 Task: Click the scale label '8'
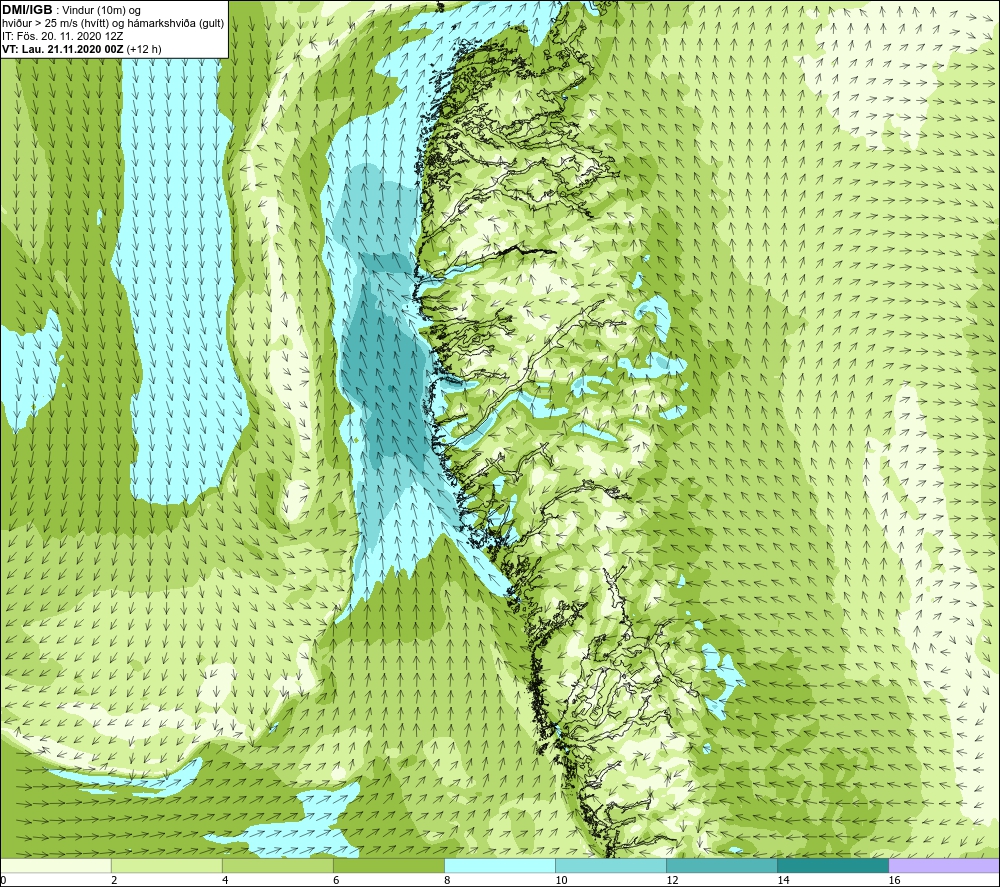coord(447,881)
